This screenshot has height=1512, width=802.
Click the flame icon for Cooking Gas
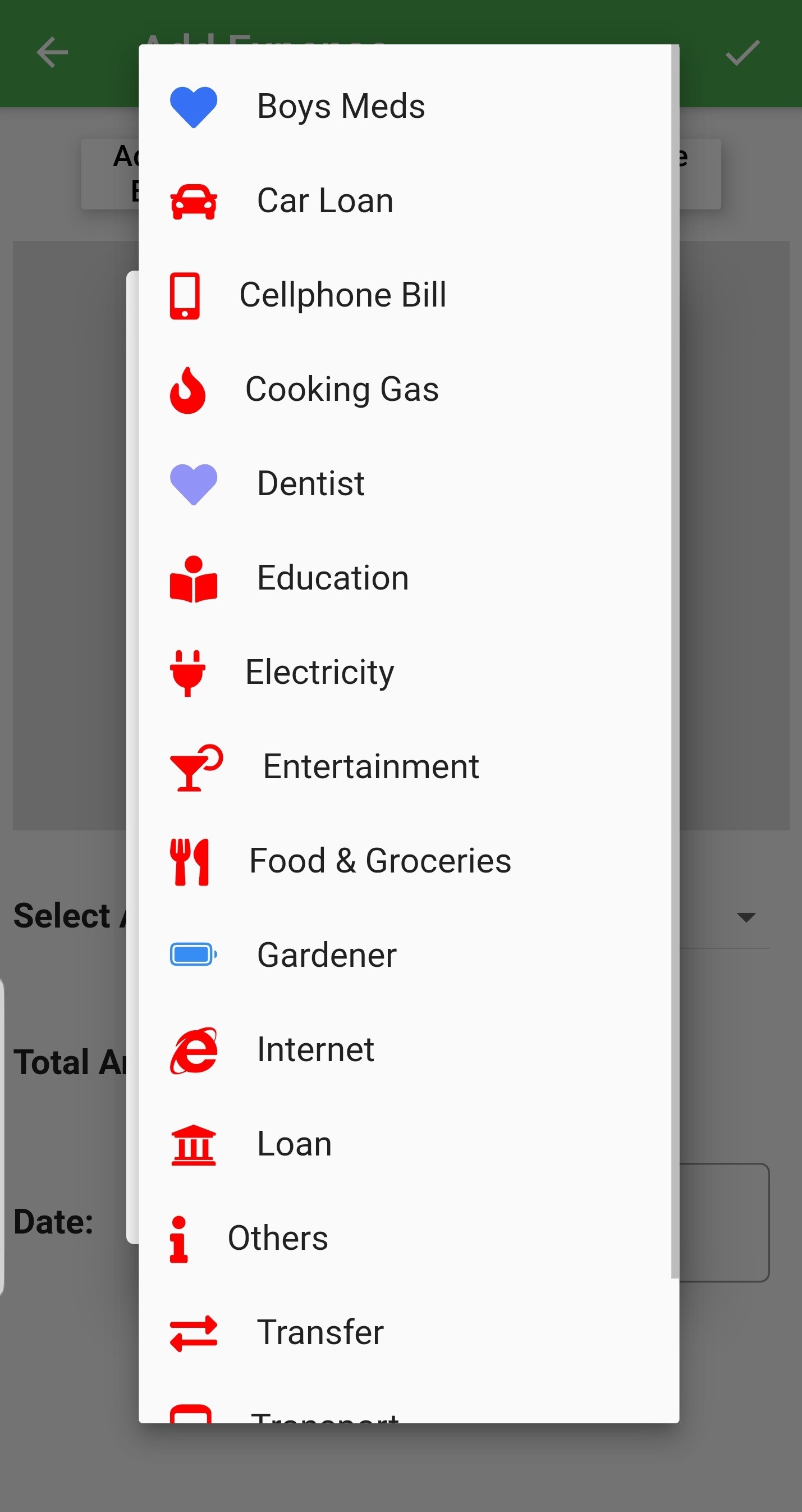point(188,390)
